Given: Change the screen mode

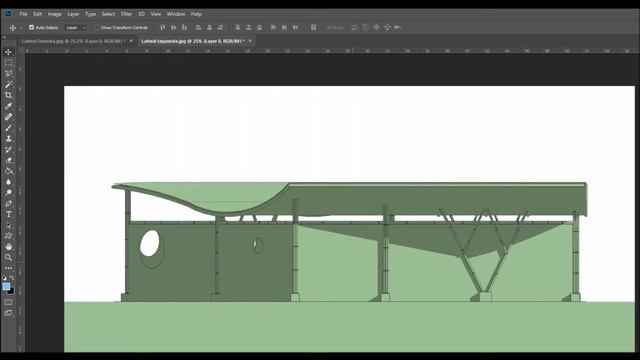Looking at the screenshot, I should pyautogui.click(x=8, y=313).
